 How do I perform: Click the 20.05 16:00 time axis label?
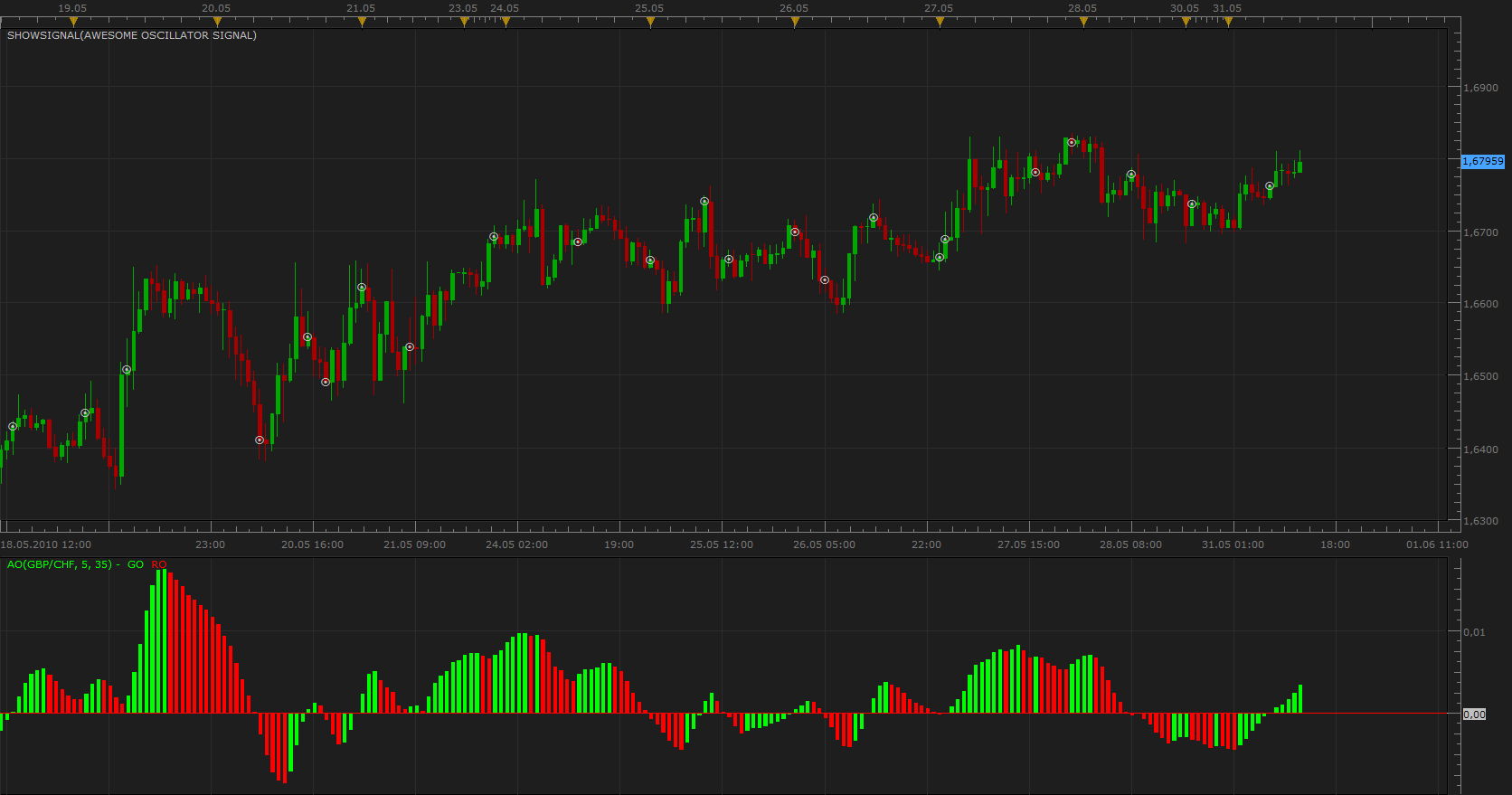click(313, 544)
